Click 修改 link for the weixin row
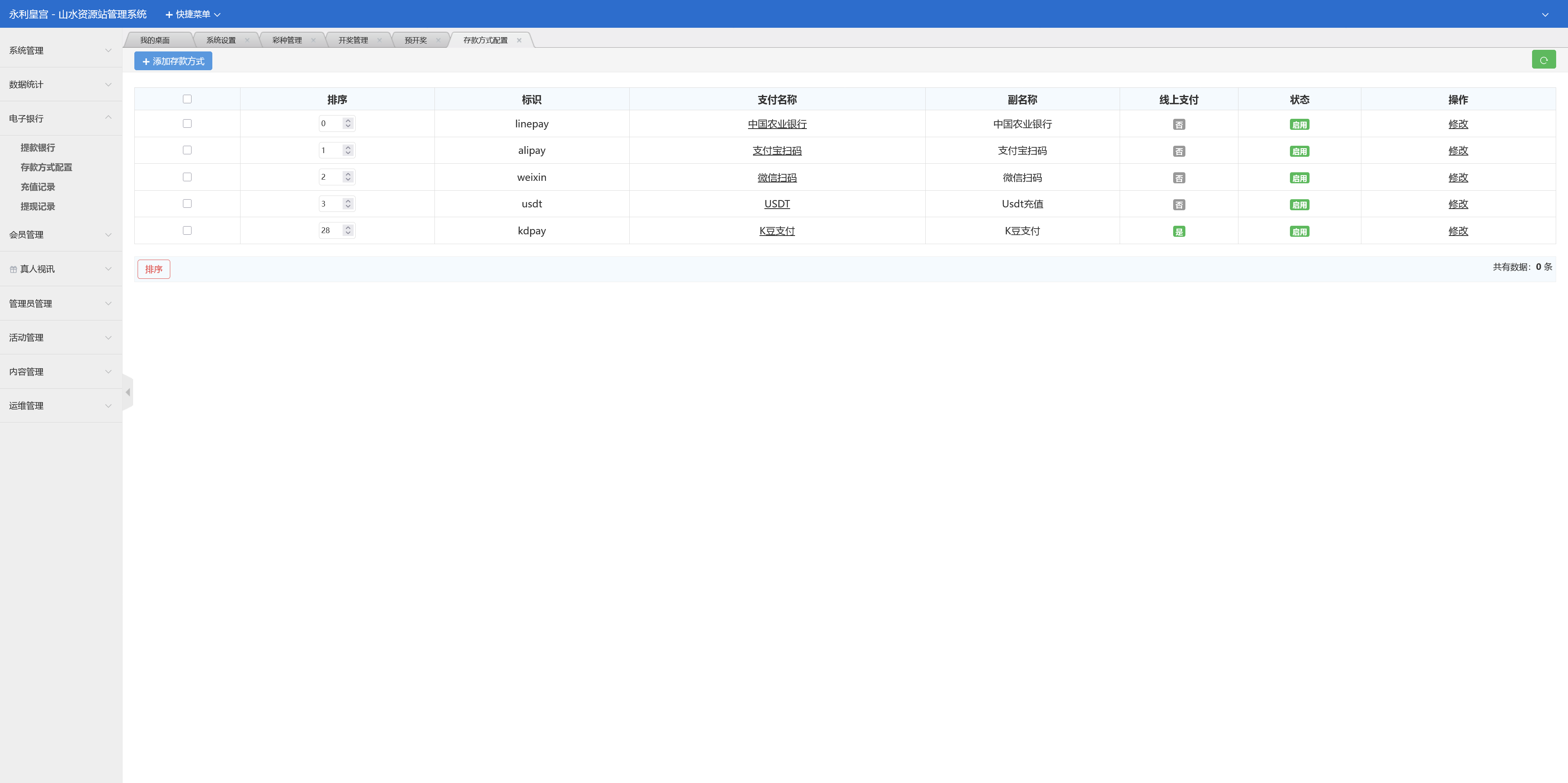The image size is (1568, 783). pos(1458,178)
